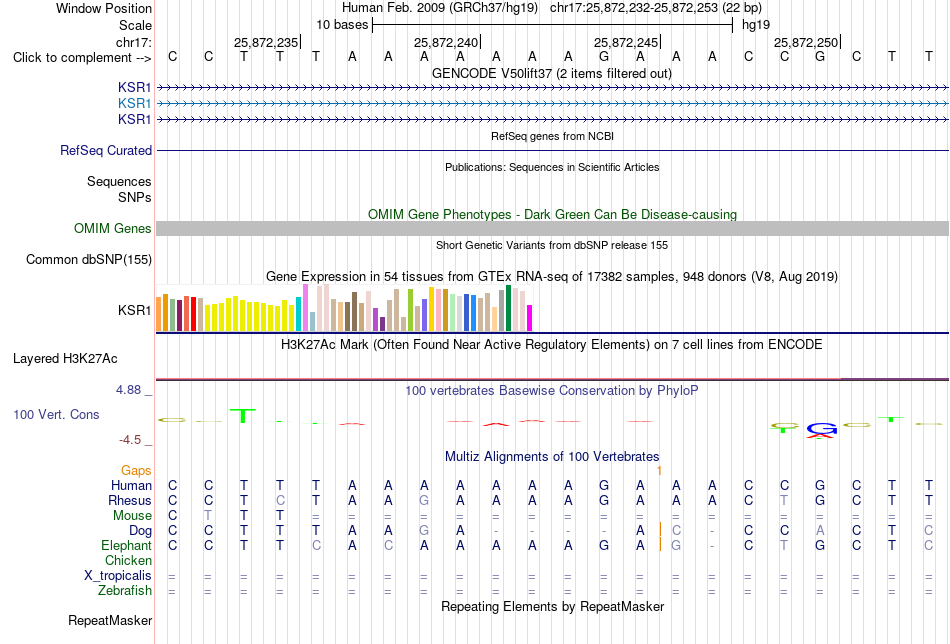Image resolution: width=950 pixels, height=644 pixels.
Task: Select the Window Position label
Action: tap(104, 8)
